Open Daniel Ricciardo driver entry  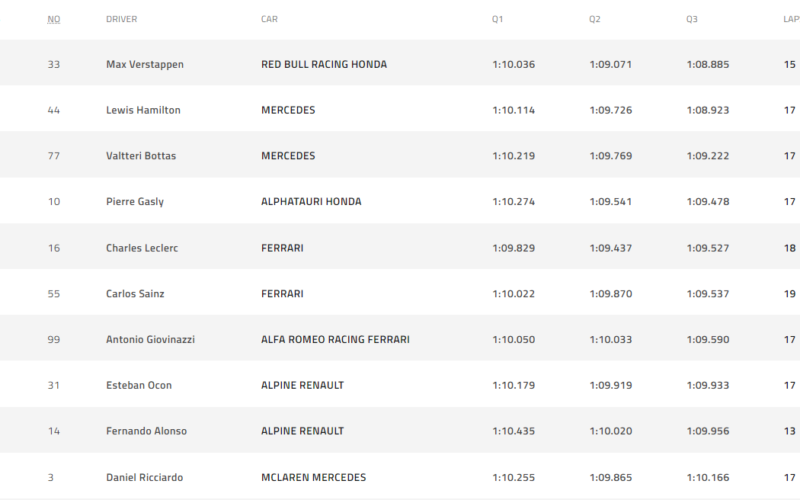(x=144, y=478)
